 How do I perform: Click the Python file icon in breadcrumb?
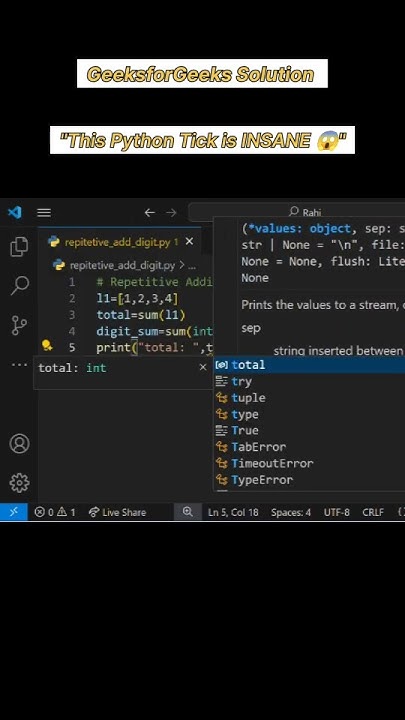[x=59, y=265]
